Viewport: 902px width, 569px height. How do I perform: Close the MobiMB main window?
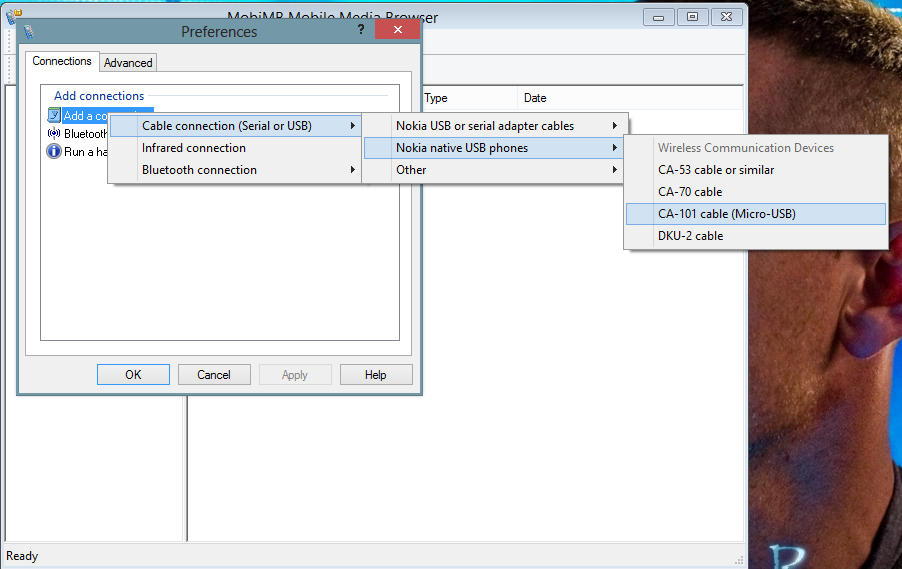pos(727,17)
